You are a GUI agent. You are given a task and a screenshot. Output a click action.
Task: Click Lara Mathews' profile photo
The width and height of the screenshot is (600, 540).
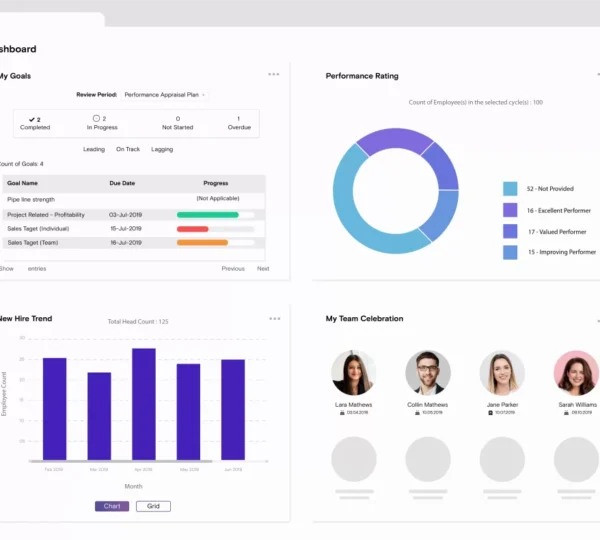(x=353, y=373)
